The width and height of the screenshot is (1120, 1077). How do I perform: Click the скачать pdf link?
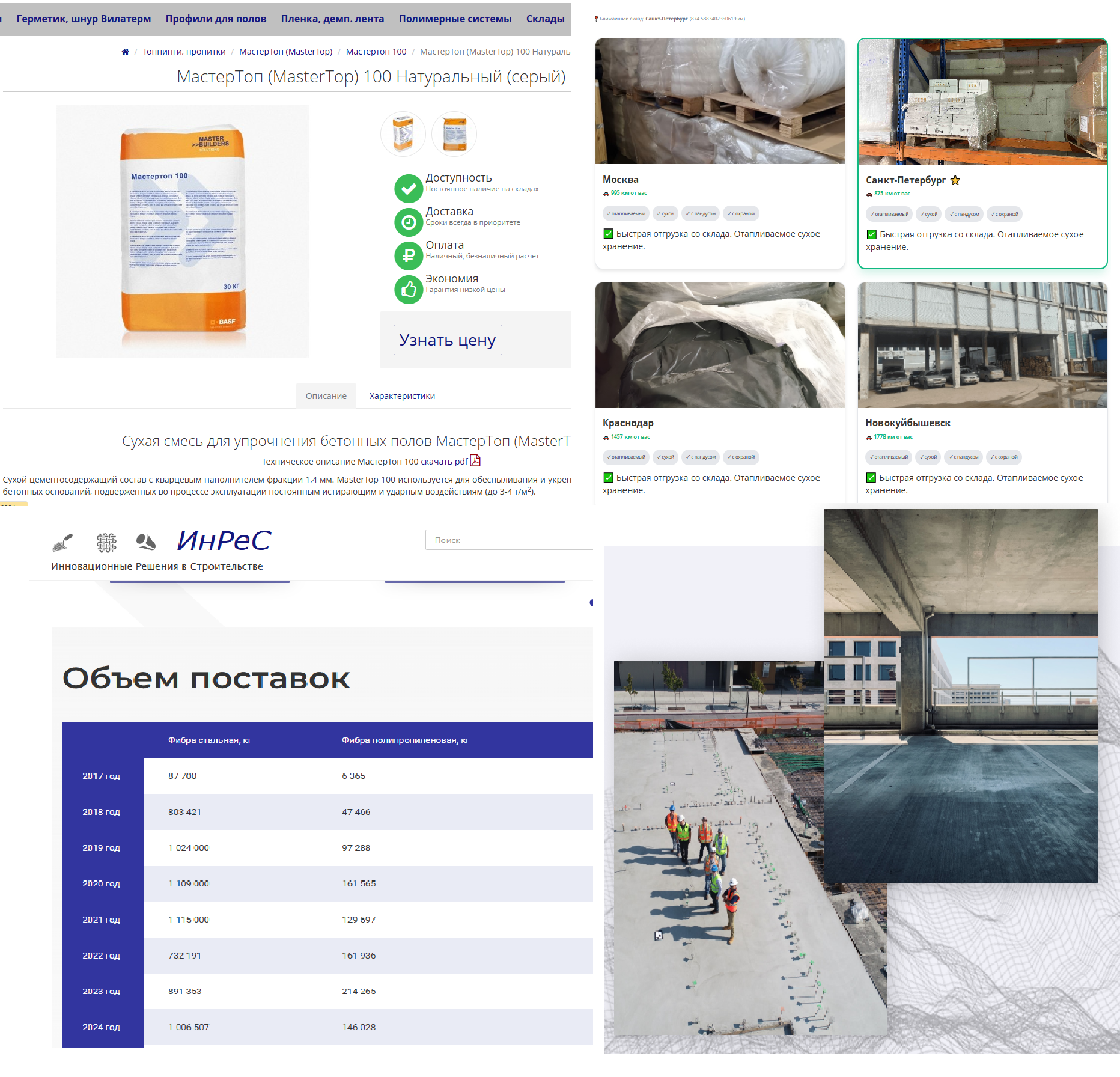[x=444, y=462]
